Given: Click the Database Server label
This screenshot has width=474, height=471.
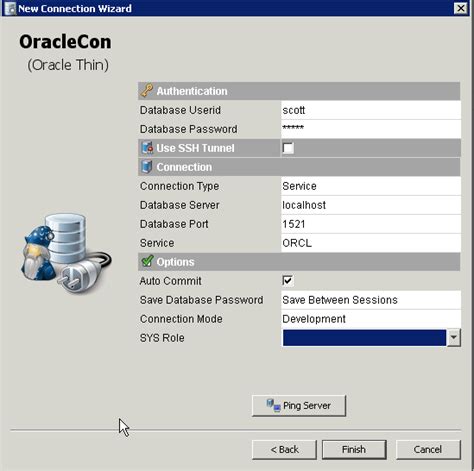Looking at the screenshot, I should point(180,205).
